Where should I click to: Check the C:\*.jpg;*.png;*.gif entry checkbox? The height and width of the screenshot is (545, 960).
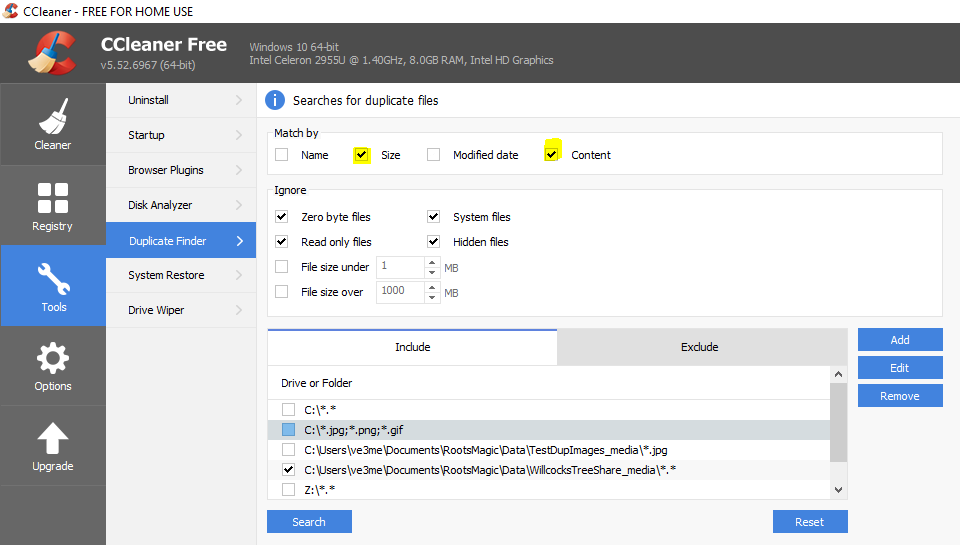(x=288, y=430)
